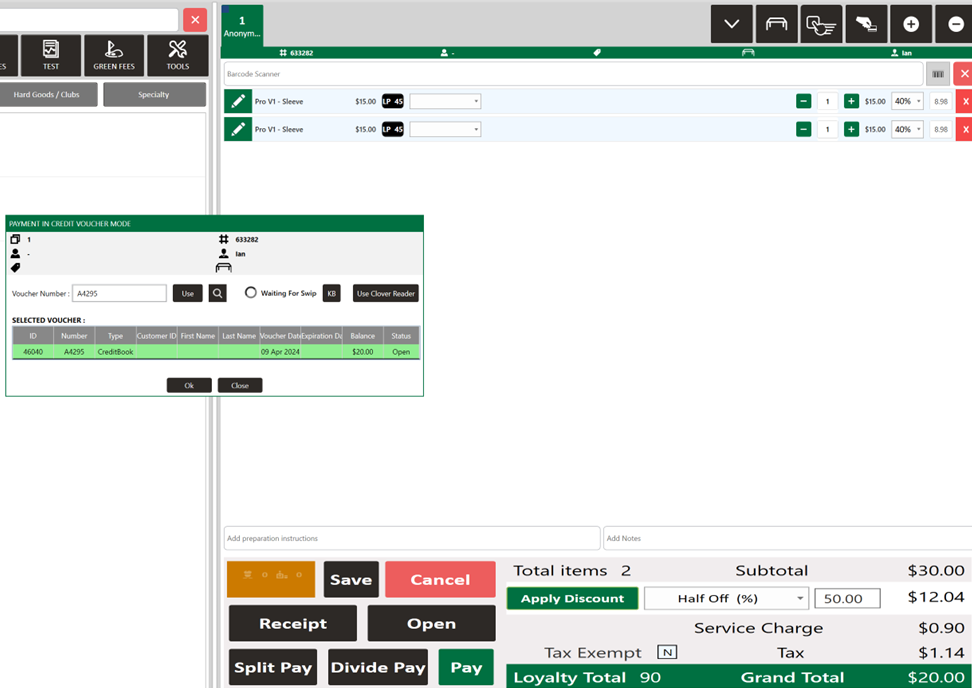
Task: Clear search with red X button
Action: [x=195, y=20]
